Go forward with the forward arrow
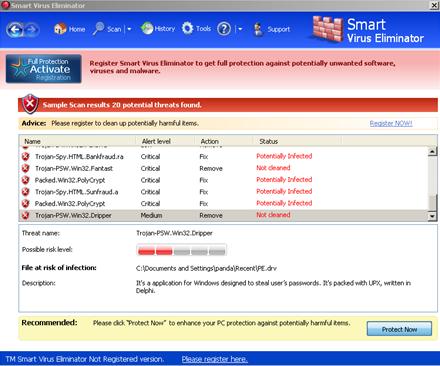The width and height of the screenshot is (440, 366). click(32, 30)
